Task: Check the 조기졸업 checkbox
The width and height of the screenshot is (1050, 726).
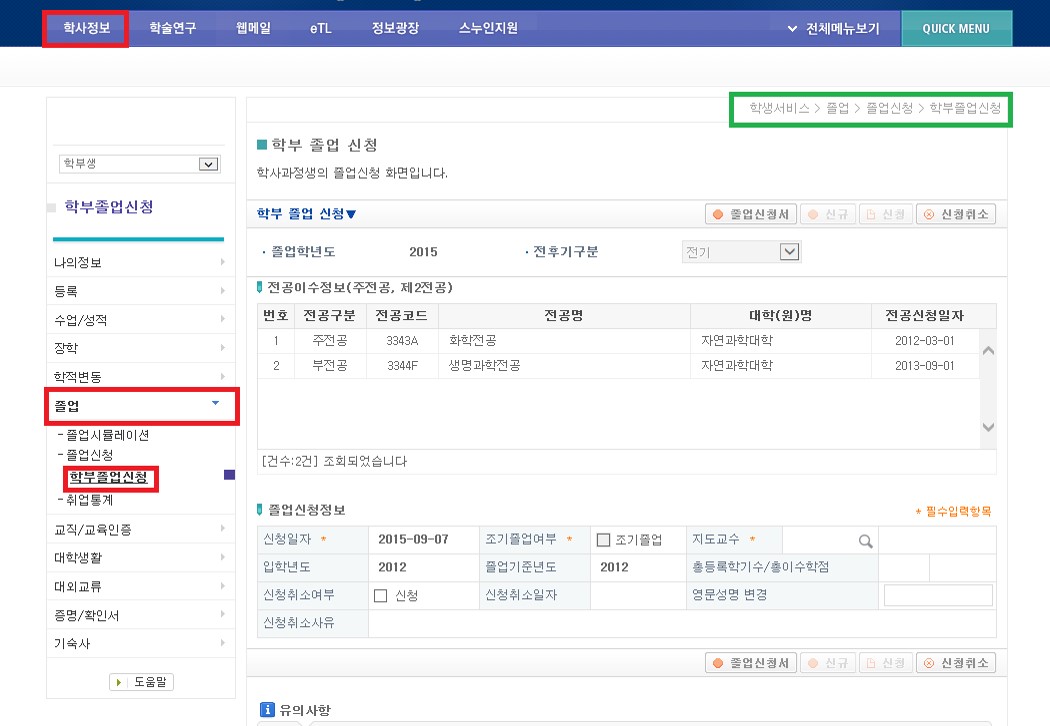Action: tap(603, 540)
